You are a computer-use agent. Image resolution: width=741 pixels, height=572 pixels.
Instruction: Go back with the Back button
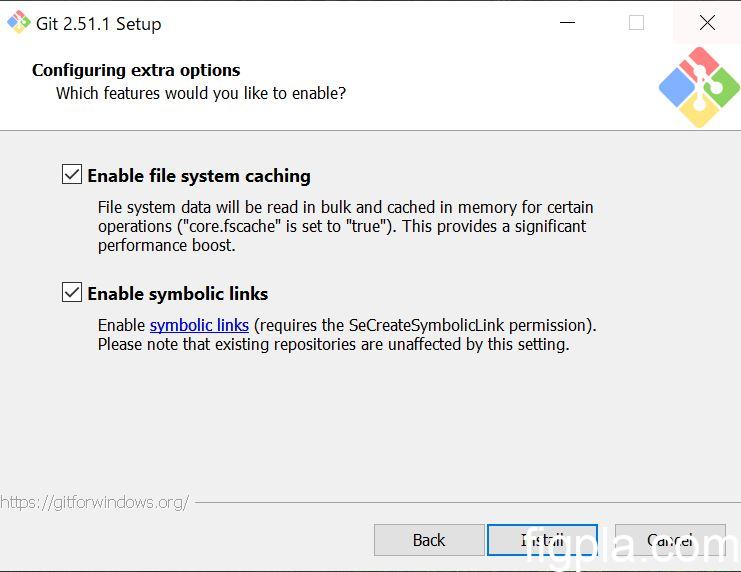tap(429, 540)
